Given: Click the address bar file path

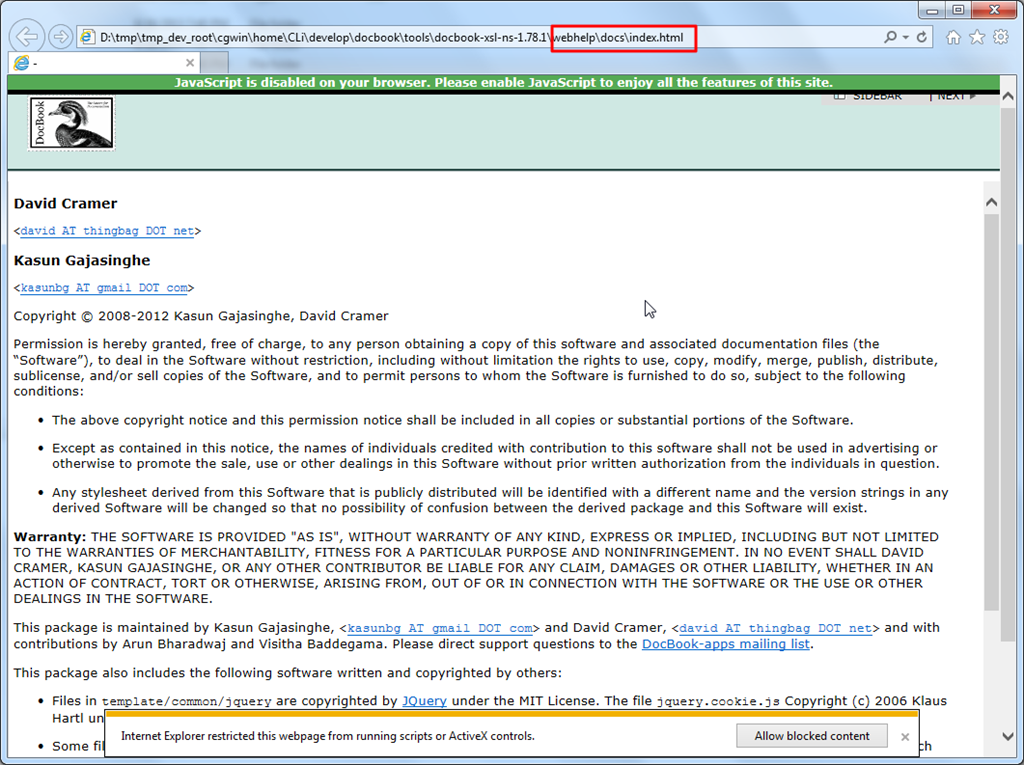Looking at the screenshot, I should click(x=391, y=37).
